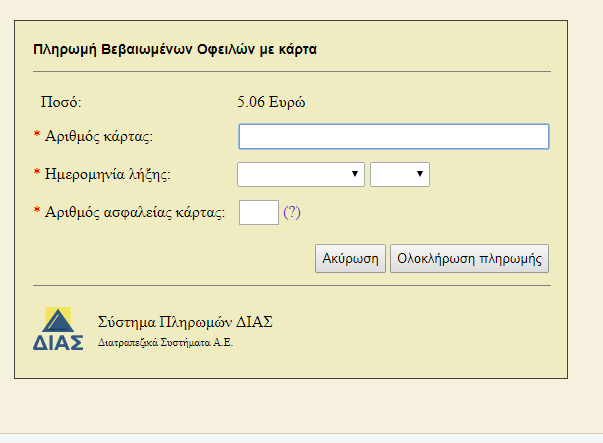Click the Πληρωμή Βεβαιωμένων Οφειλών με κάρτα heading

point(175,50)
